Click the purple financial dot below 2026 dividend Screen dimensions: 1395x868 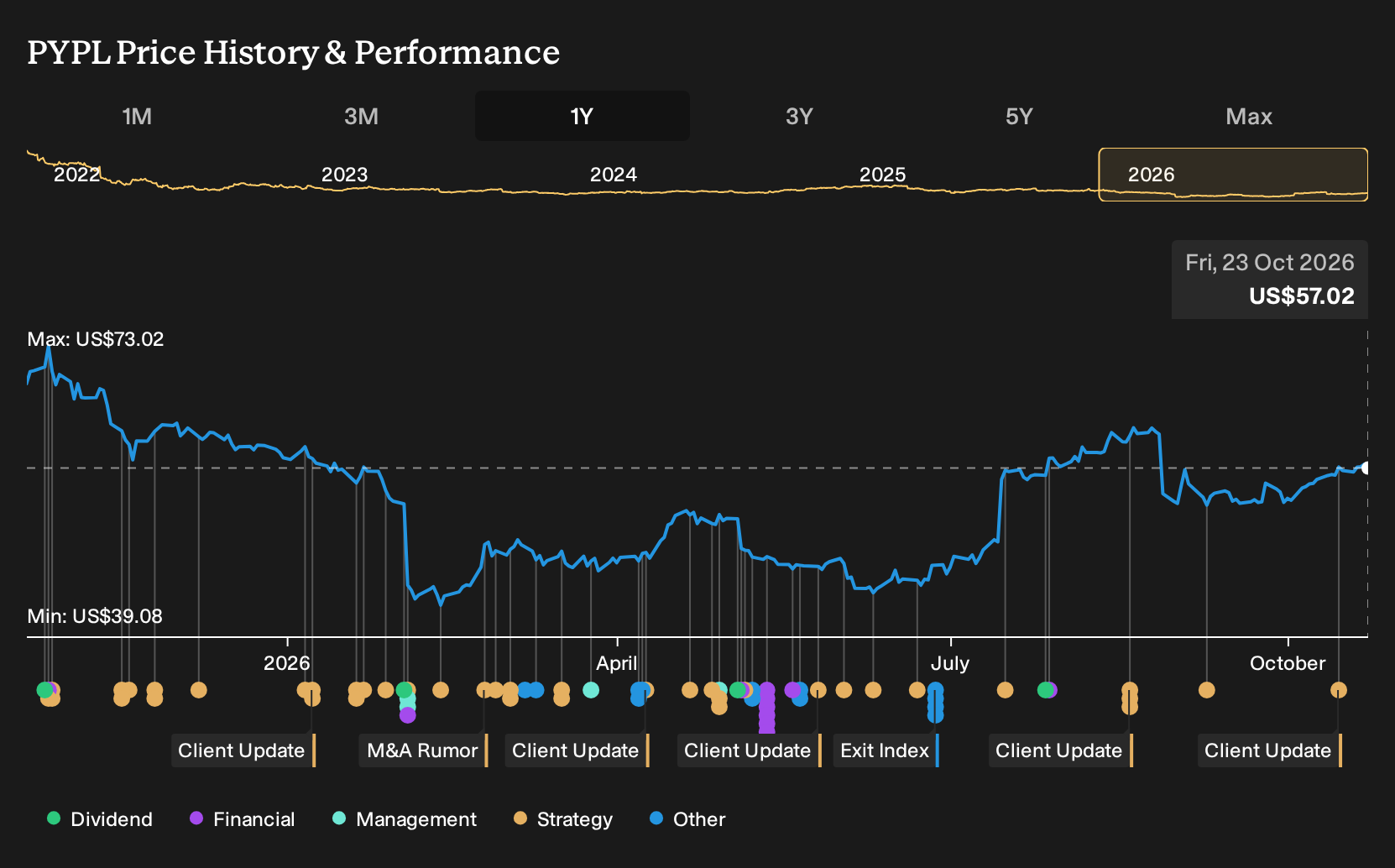click(x=407, y=715)
